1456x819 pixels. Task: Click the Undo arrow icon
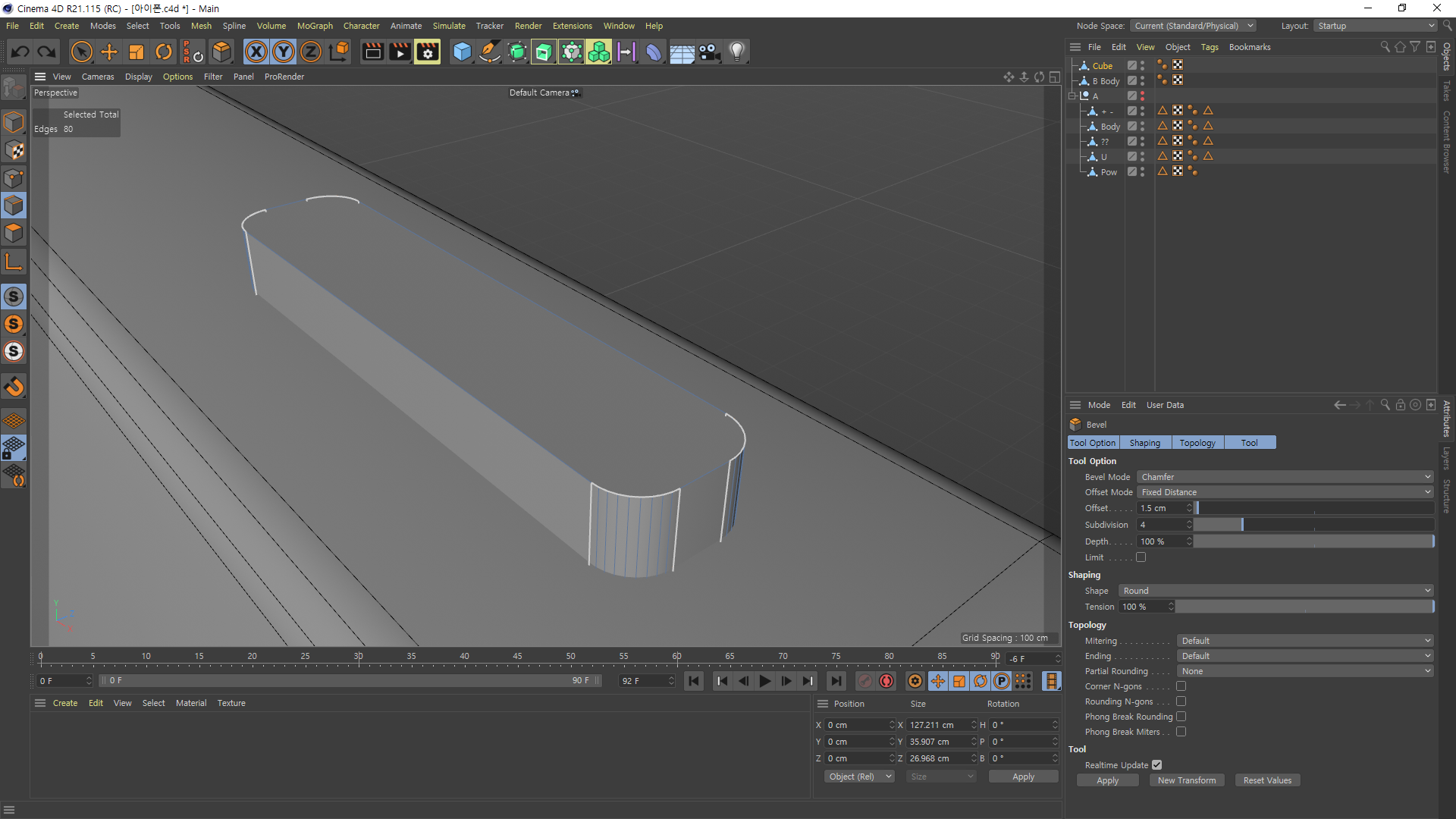pyautogui.click(x=20, y=52)
